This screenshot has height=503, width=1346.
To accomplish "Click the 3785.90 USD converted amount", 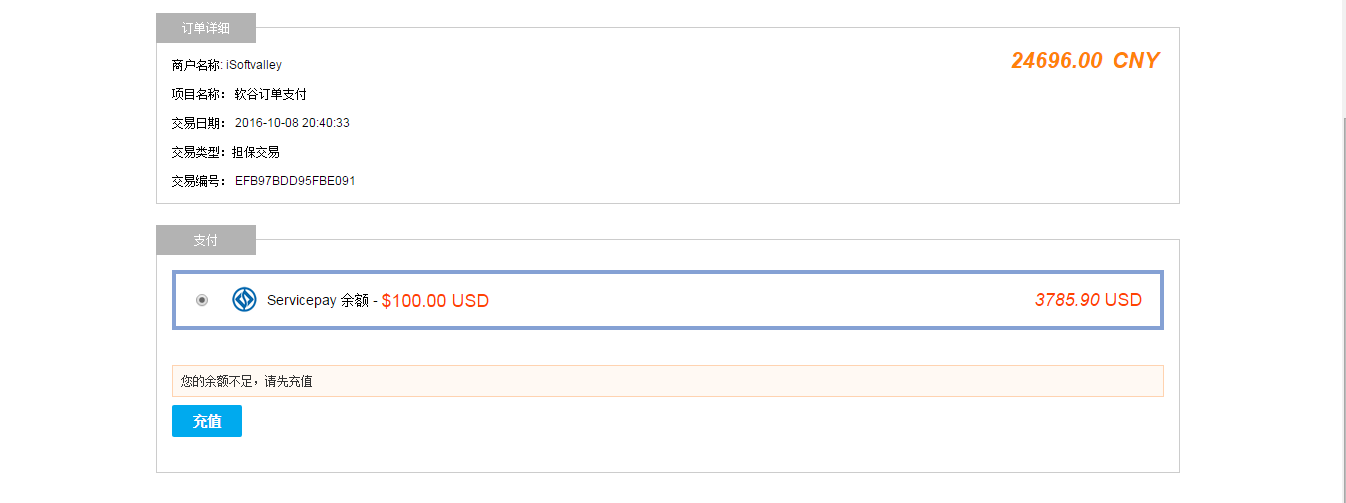I will 1088,300.
